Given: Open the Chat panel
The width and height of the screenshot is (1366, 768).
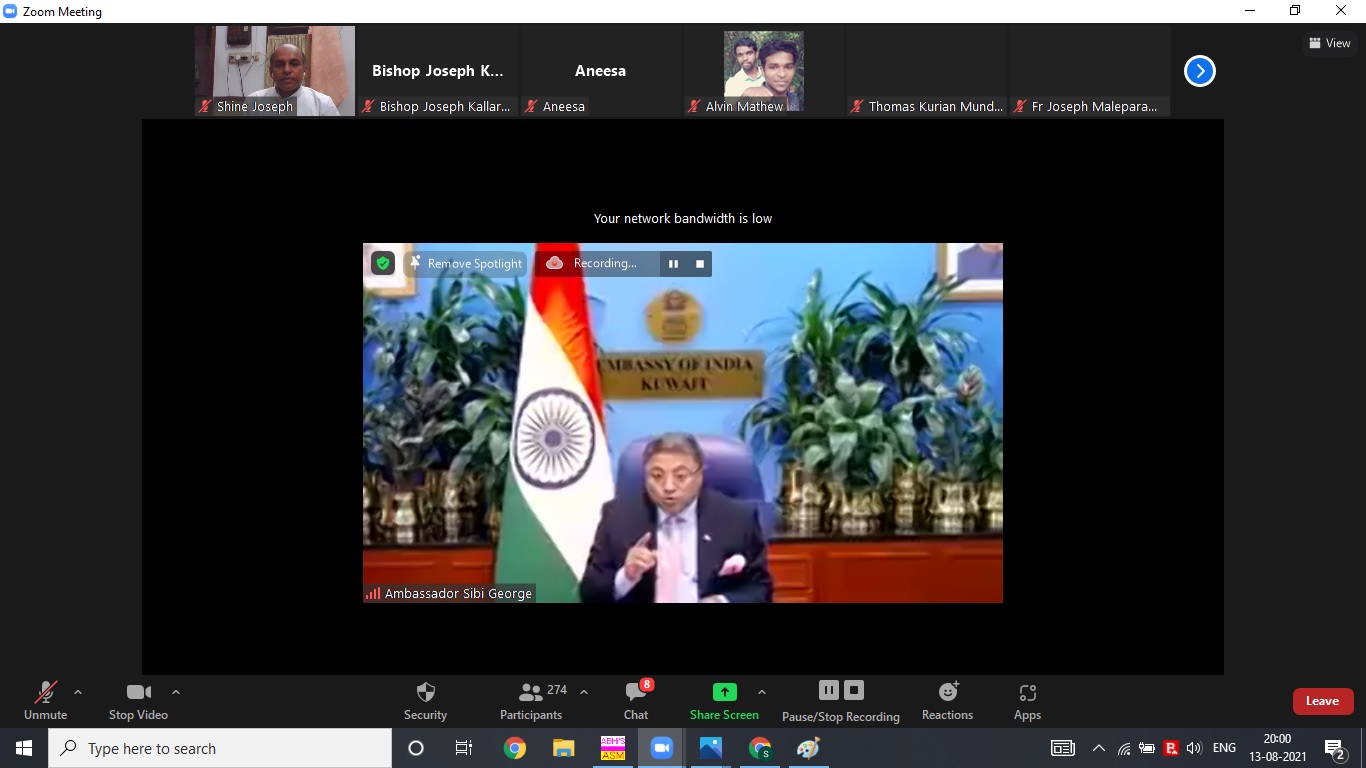Looking at the screenshot, I should tap(636, 700).
